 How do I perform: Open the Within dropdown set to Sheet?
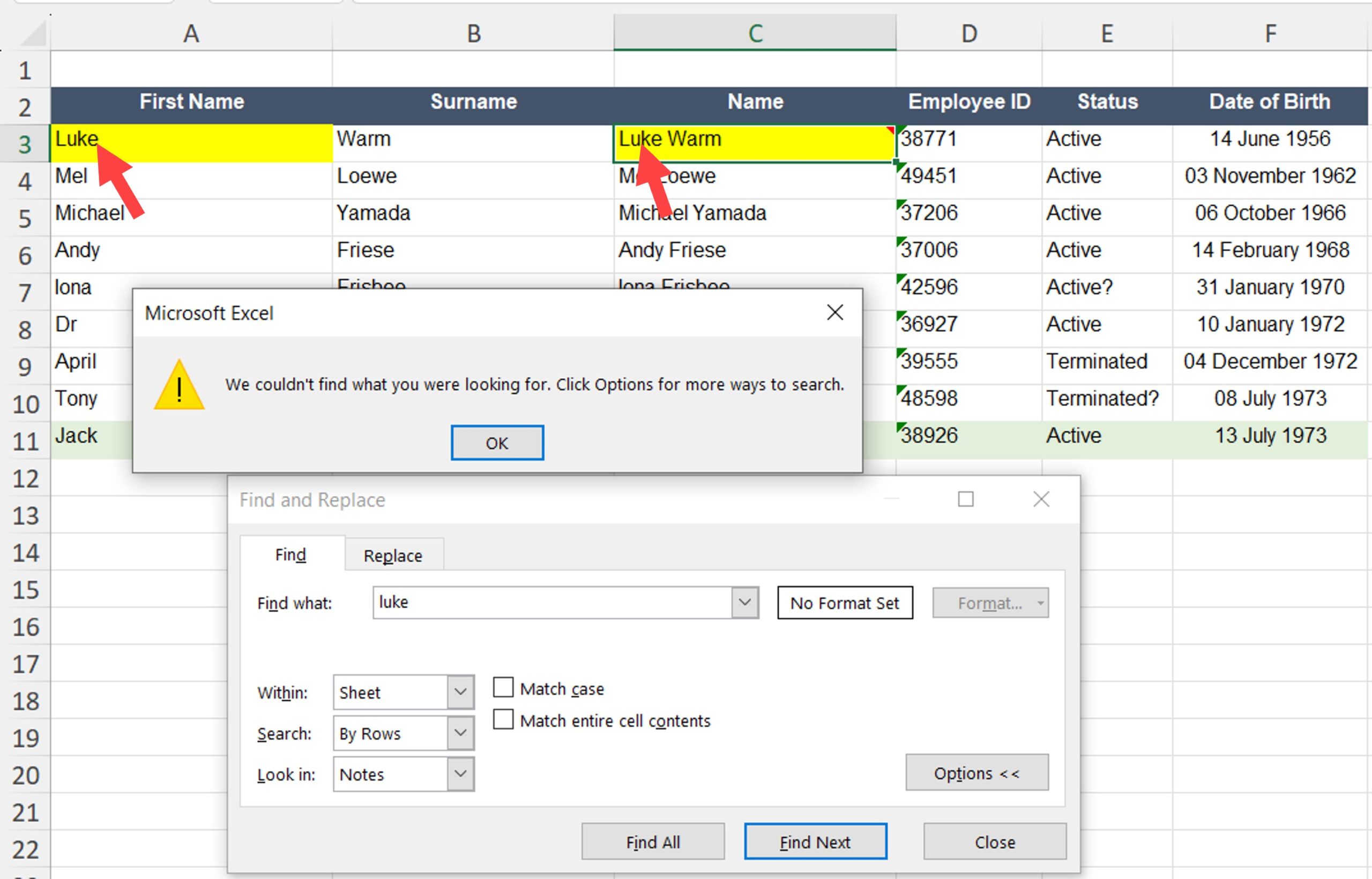click(x=460, y=692)
